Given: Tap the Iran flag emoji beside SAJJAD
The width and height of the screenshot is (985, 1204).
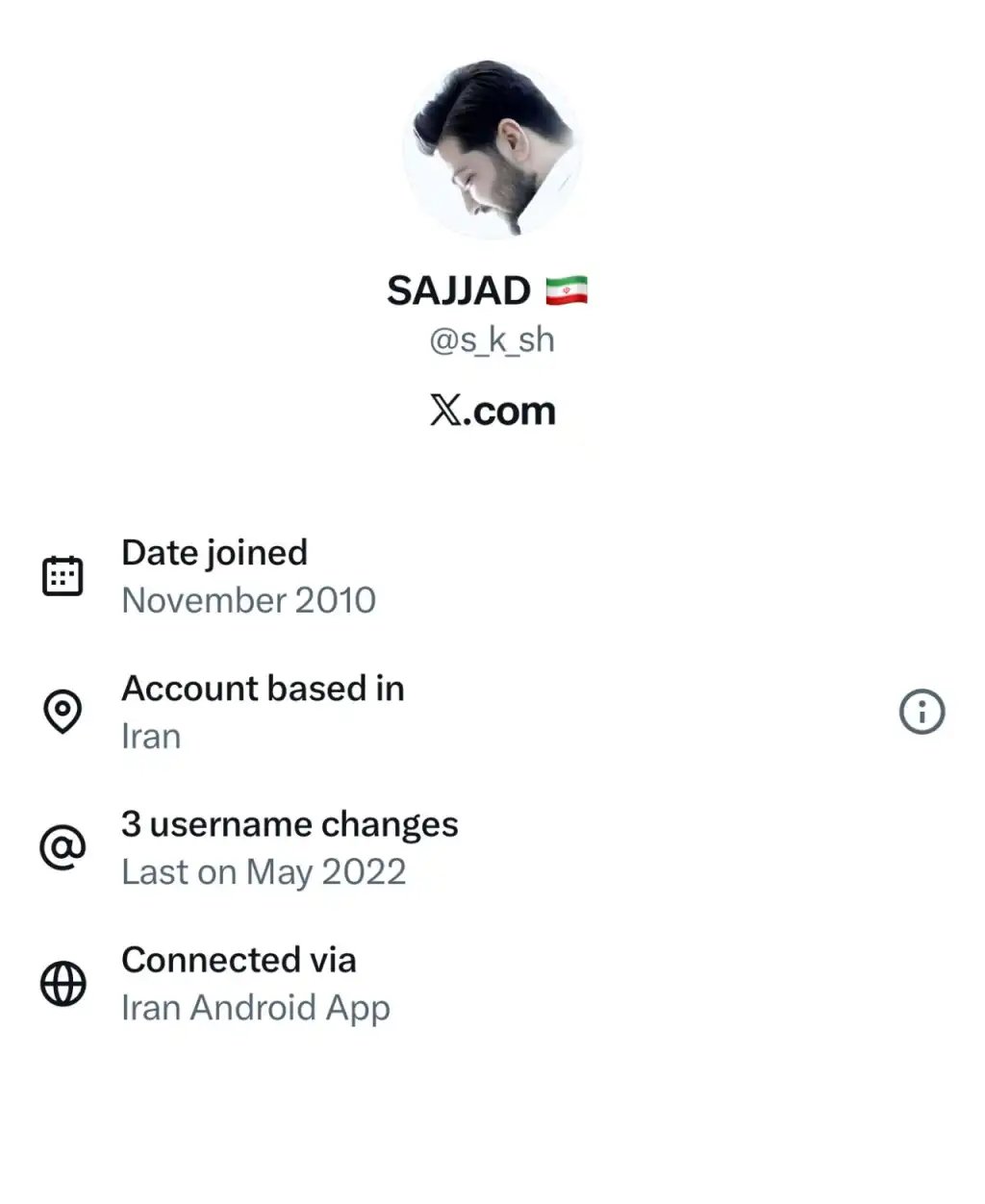Looking at the screenshot, I should (567, 290).
